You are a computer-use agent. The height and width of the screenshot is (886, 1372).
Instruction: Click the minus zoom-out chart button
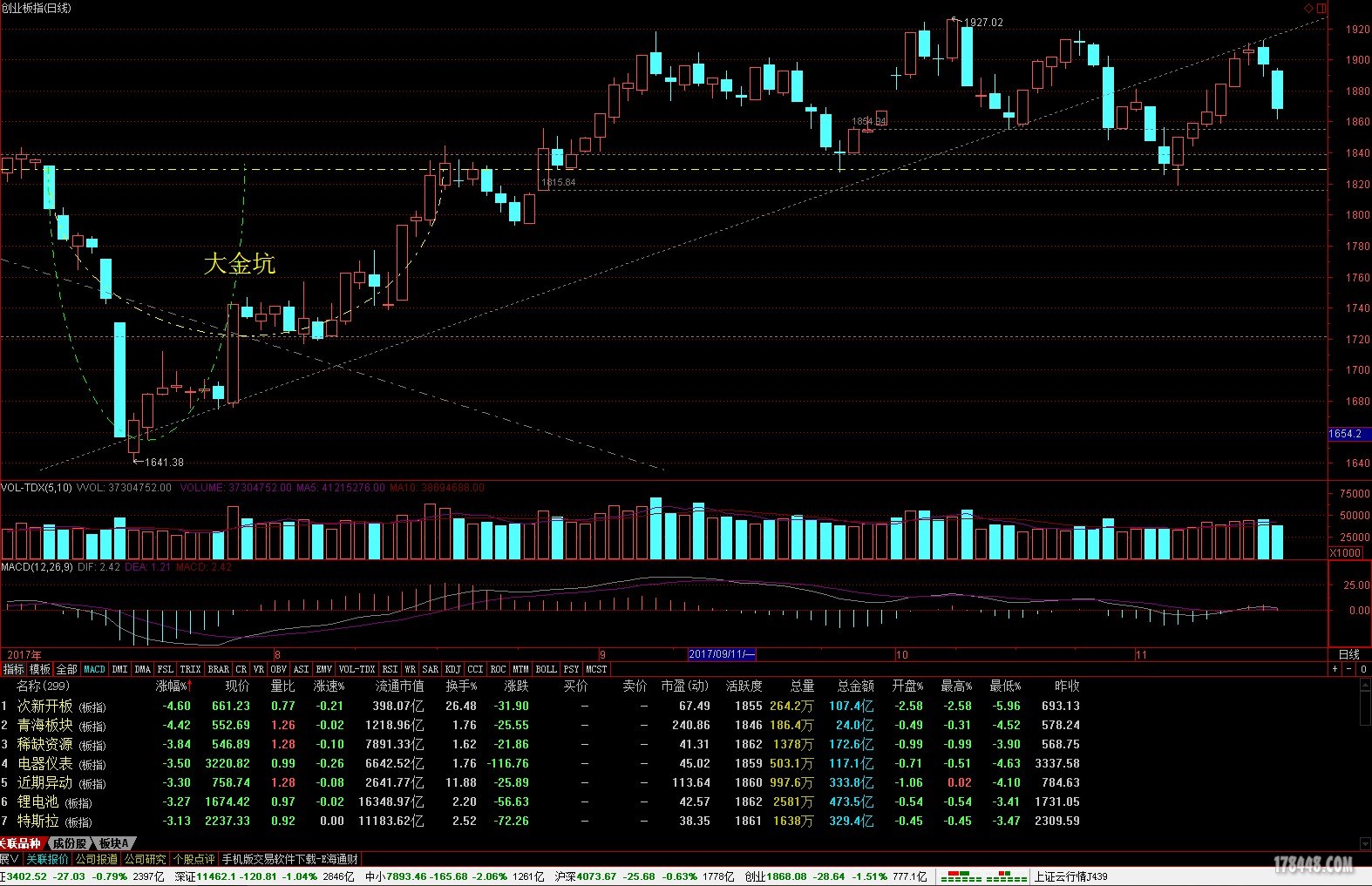1349,669
